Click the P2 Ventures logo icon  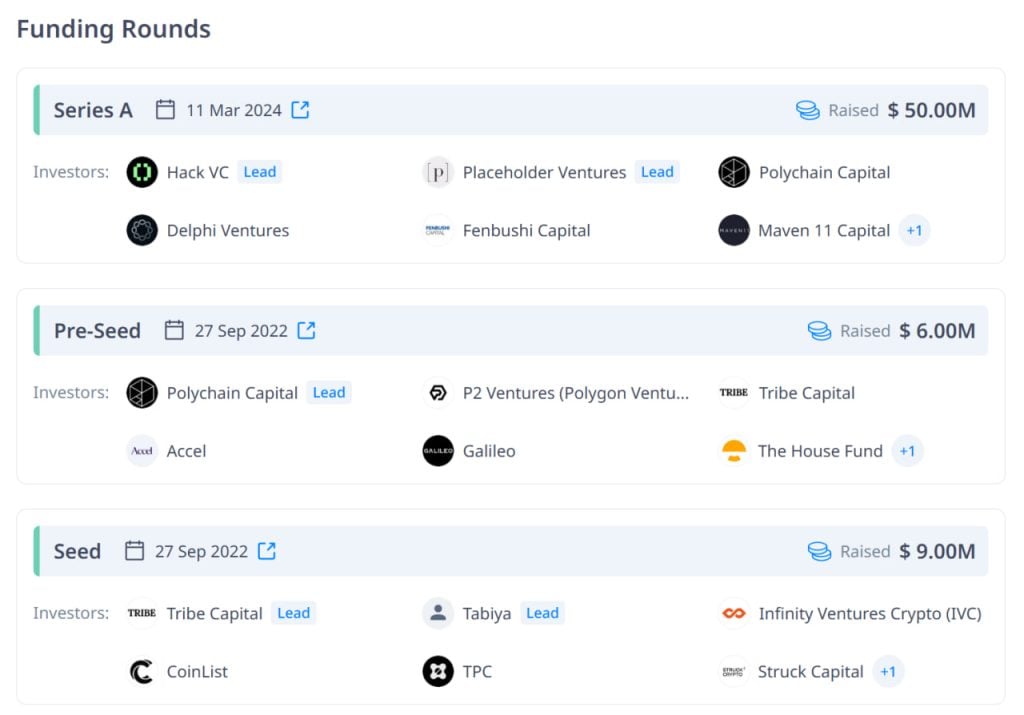438,393
